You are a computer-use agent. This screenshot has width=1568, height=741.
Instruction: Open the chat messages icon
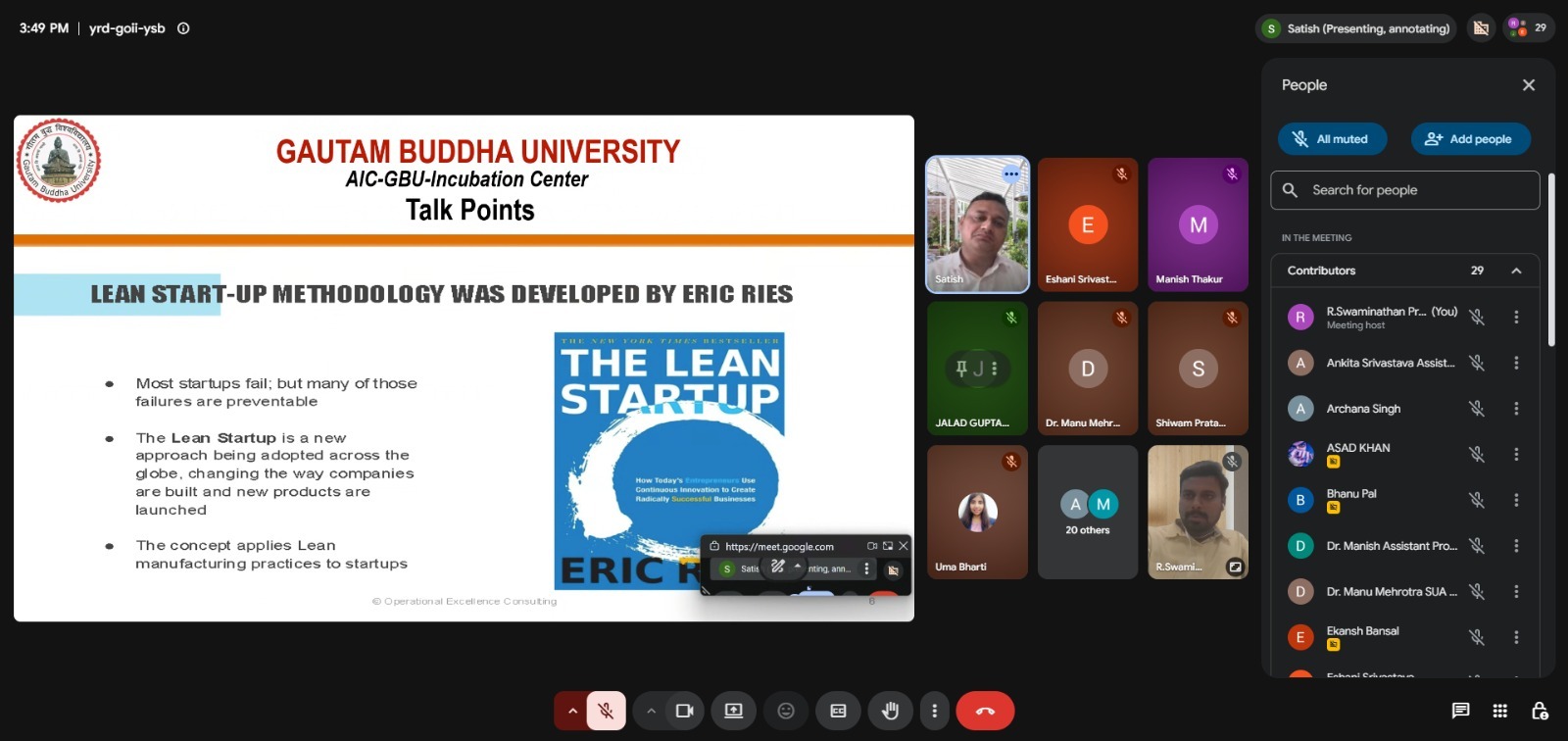[x=1460, y=711]
